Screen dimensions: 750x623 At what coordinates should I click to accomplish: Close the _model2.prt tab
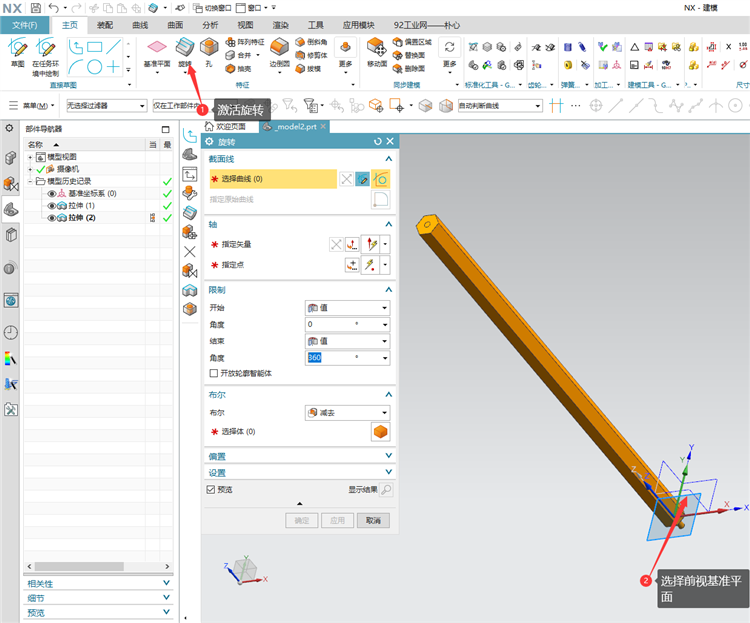(x=323, y=126)
